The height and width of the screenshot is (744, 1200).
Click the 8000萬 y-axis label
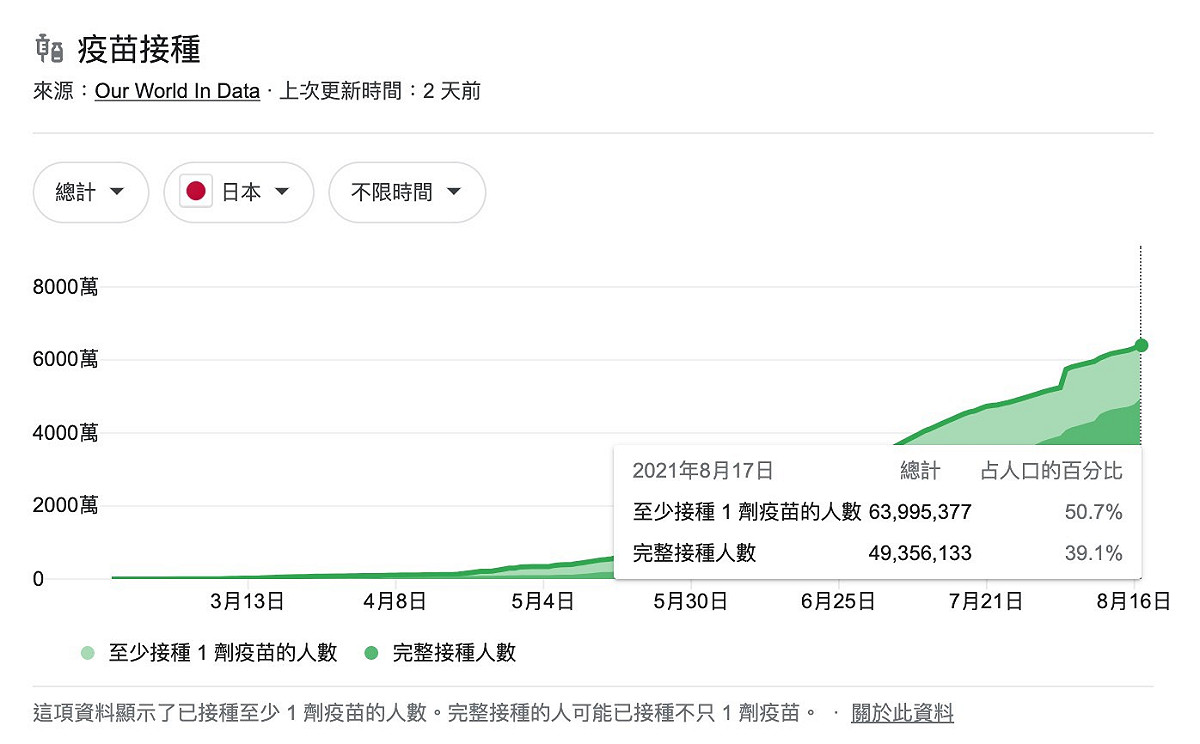66,287
